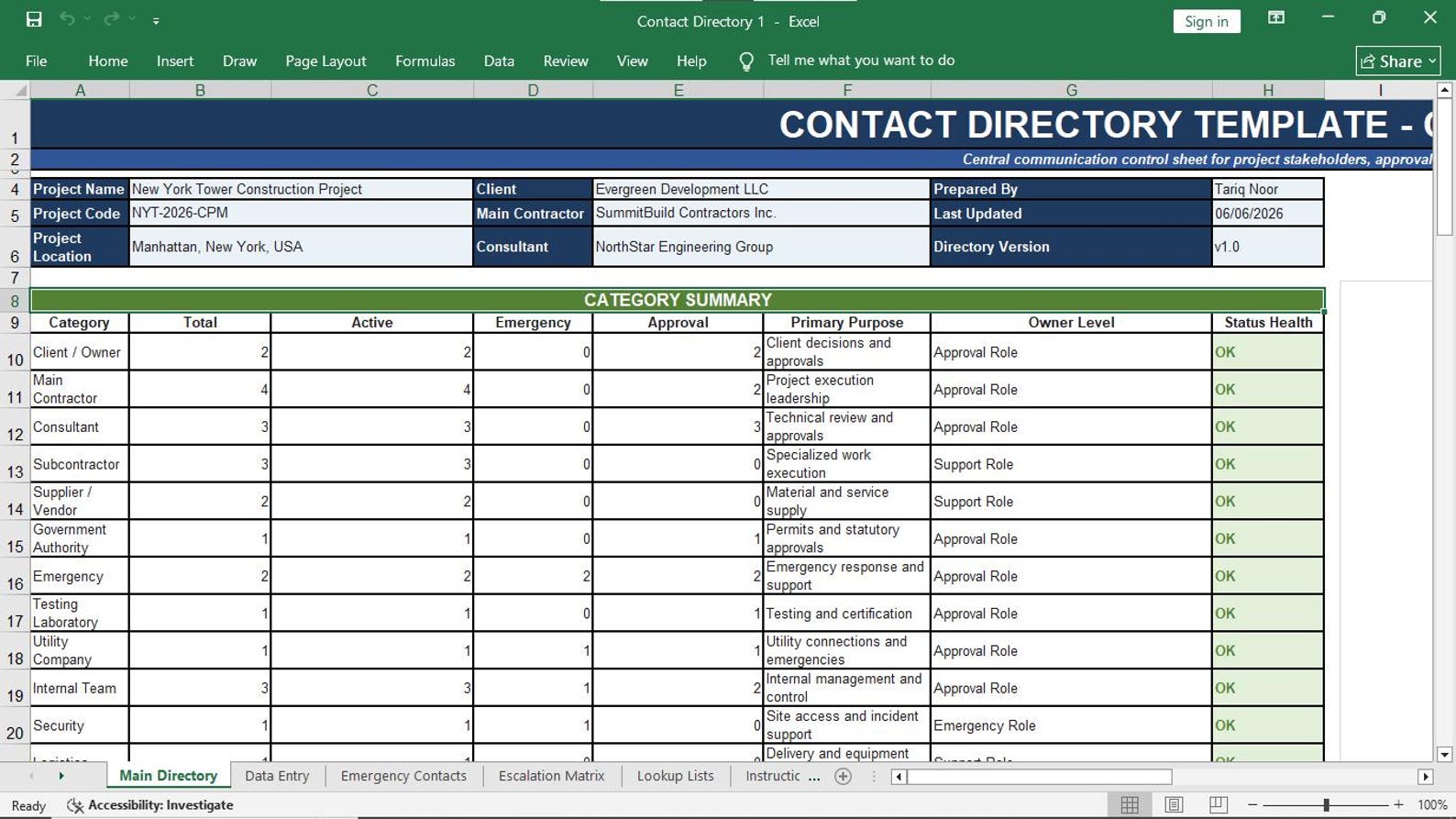
Task: Open the Review ribbon tab
Action: click(x=566, y=61)
